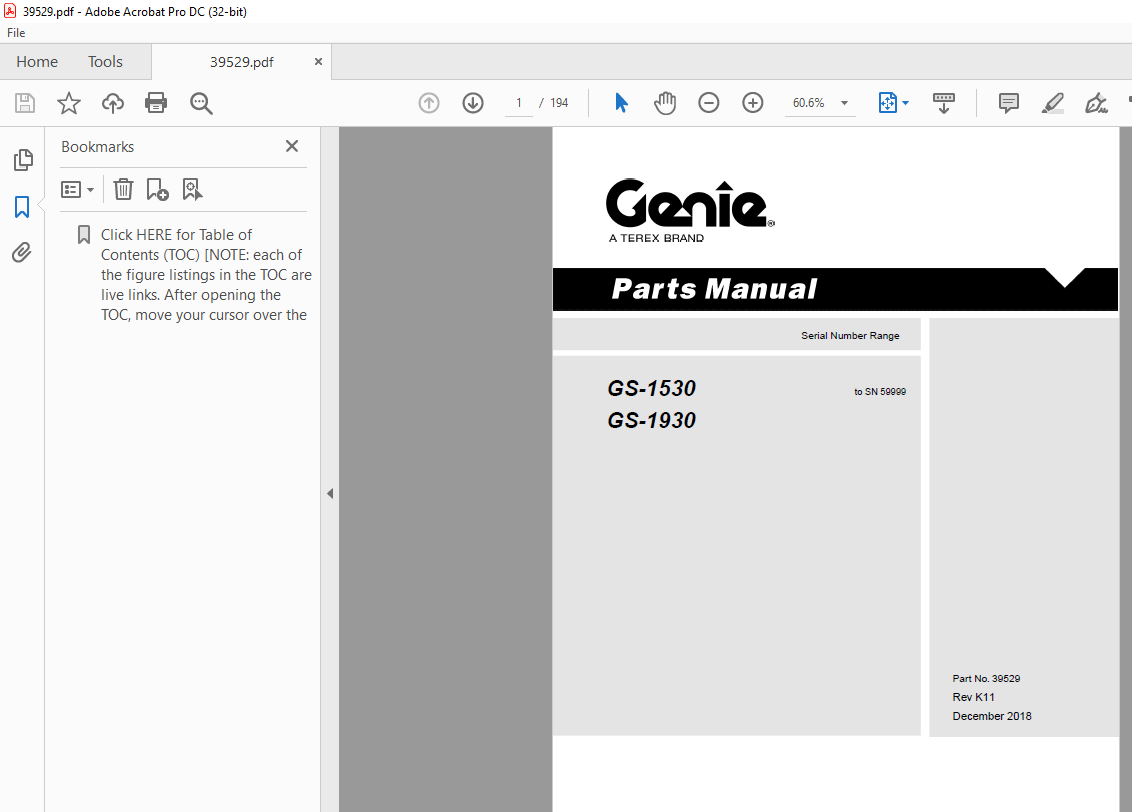Open the scrolling mode keyboard icon

tap(944, 103)
